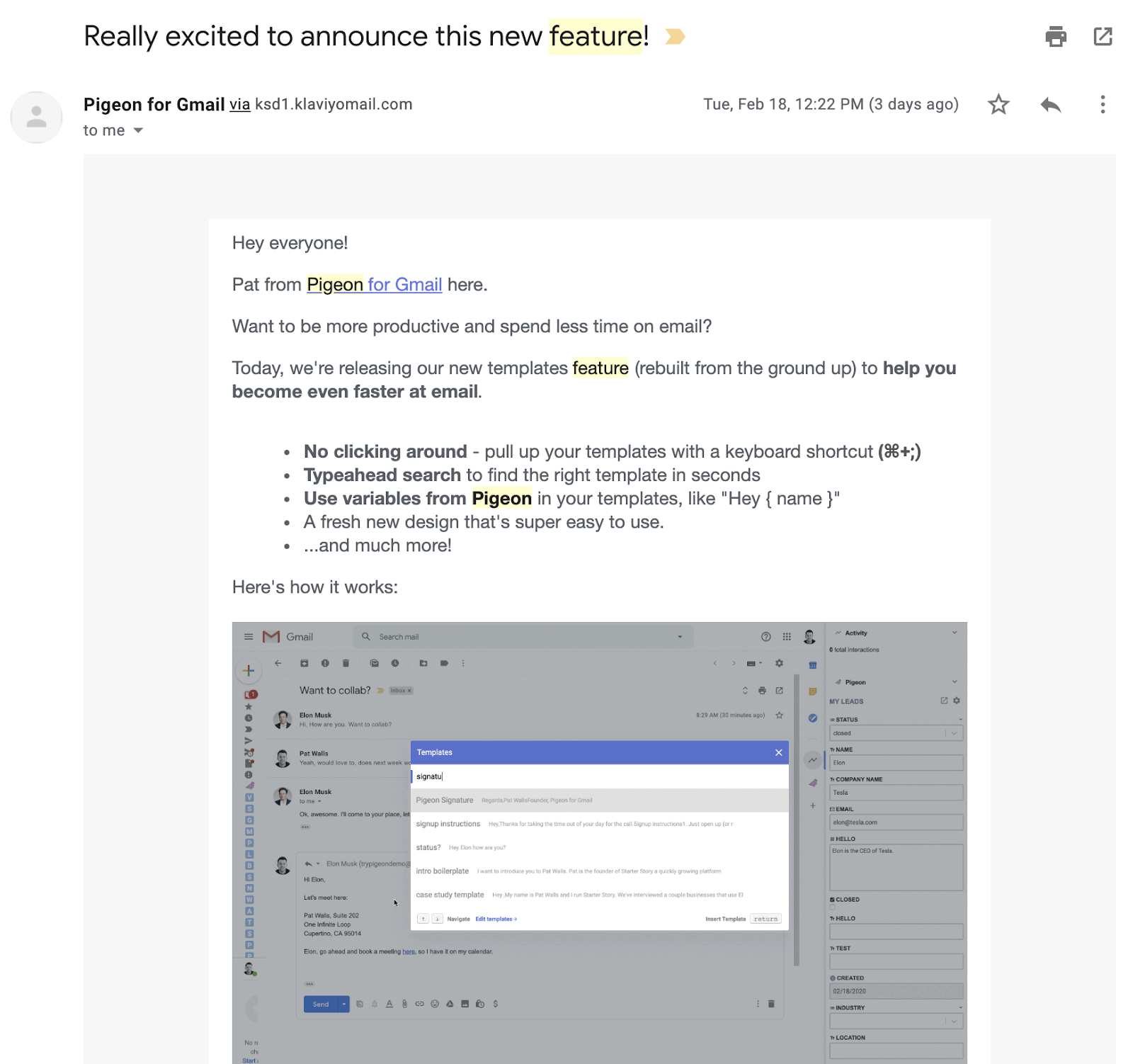
Task: Click the sender name "Pigeon for Gmail"
Action: (x=154, y=105)
